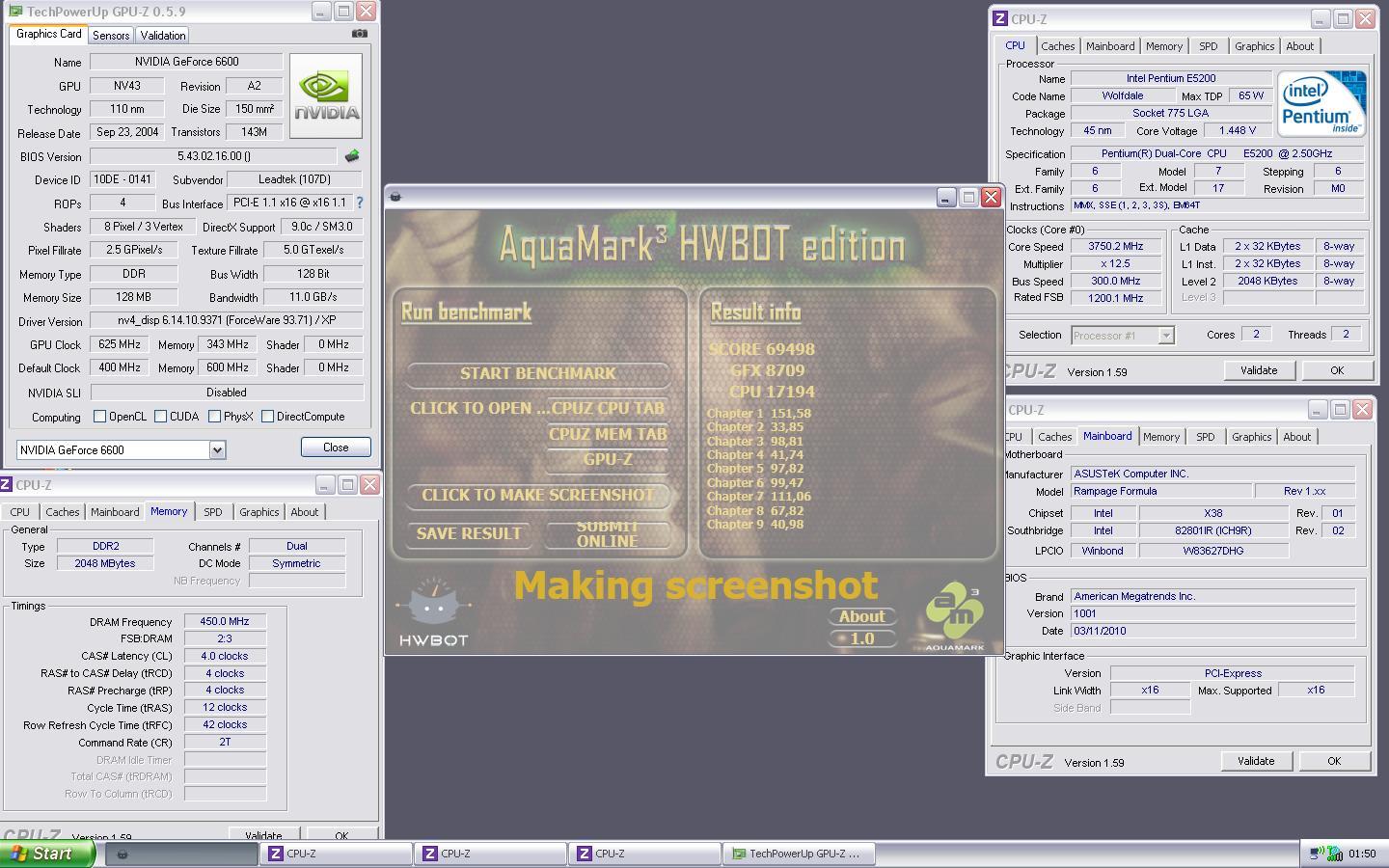Toggle the CUDA checkbox
Viewport: 1389px width, 868px height.
(160, 417)
